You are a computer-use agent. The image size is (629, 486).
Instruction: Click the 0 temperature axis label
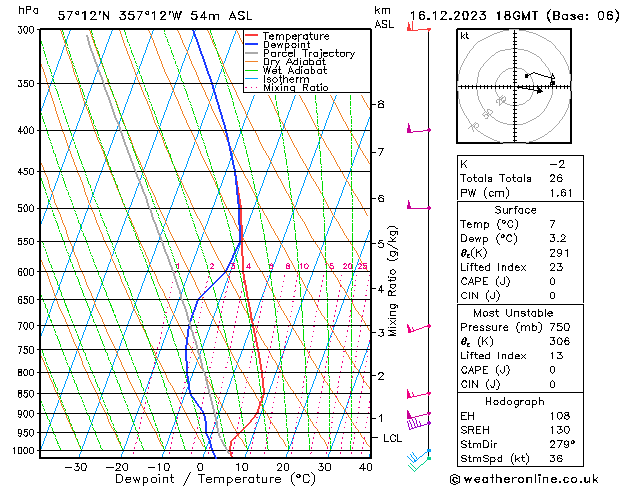coord(200,467)
